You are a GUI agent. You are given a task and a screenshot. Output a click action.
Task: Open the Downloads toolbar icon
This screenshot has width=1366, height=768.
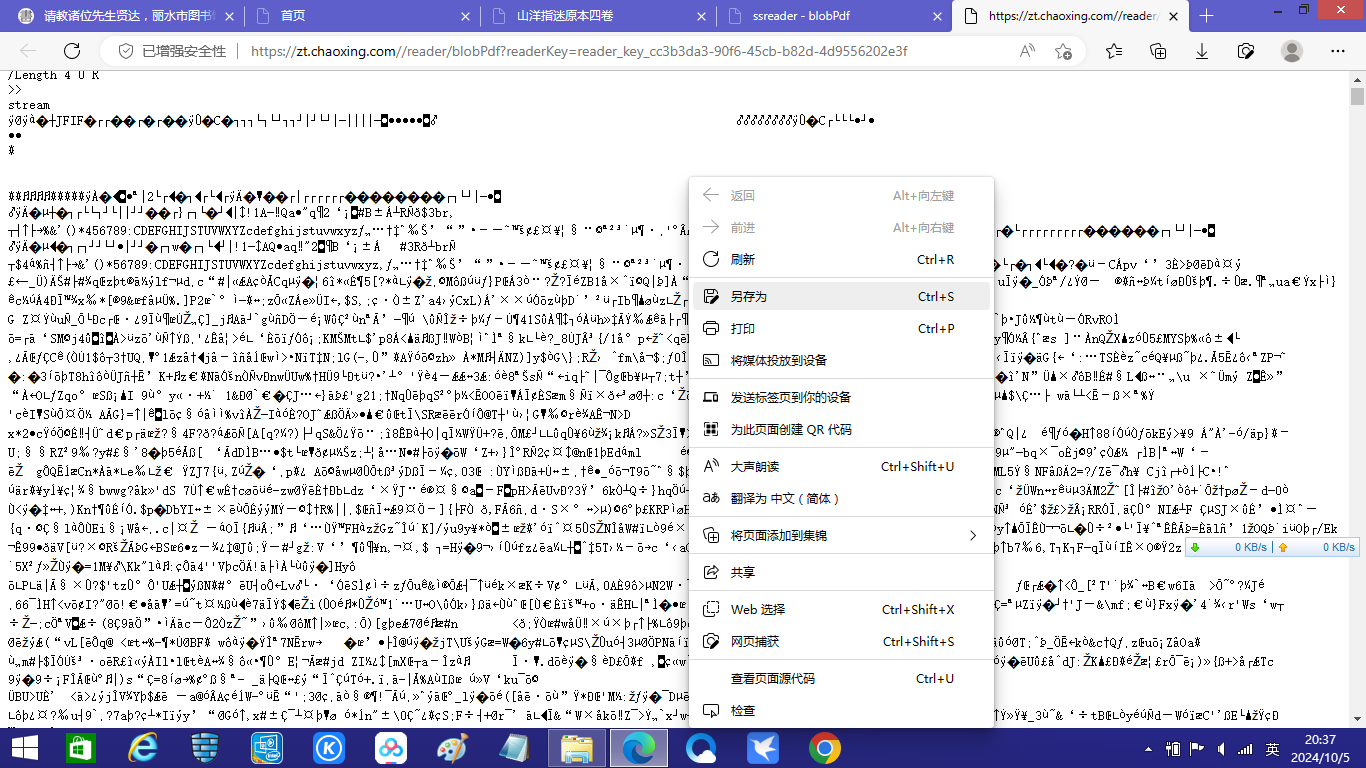tap(1202, 51)
